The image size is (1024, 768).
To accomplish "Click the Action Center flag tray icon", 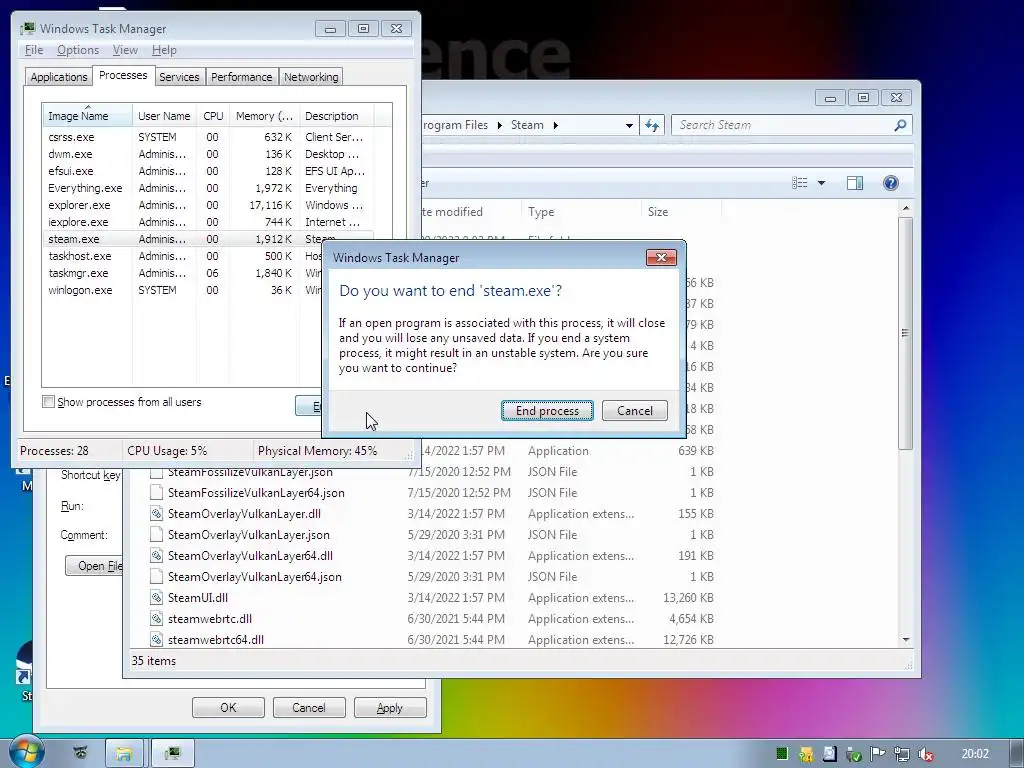I will (878, 754).
